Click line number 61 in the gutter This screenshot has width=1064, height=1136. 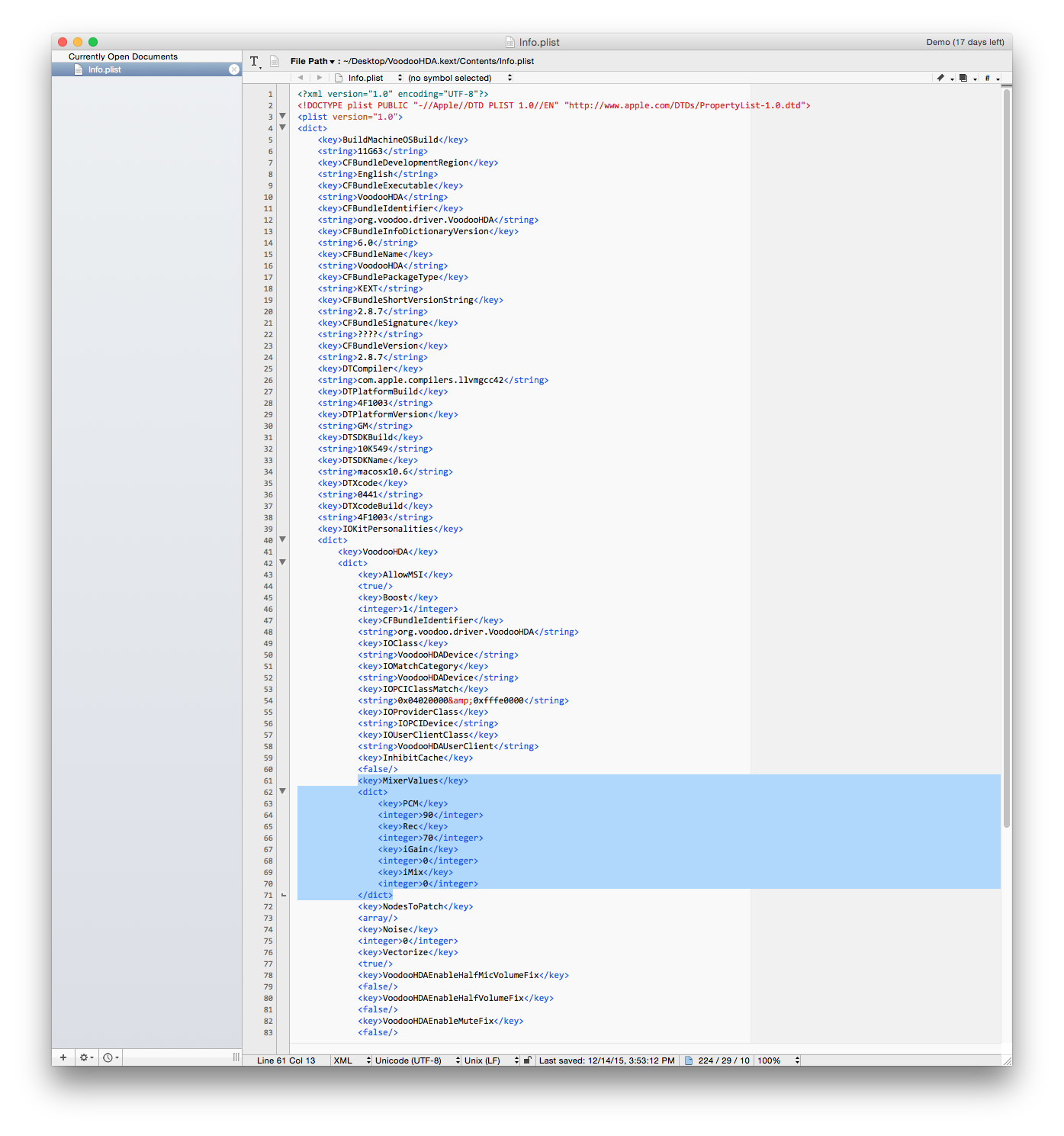coord(268,780)
